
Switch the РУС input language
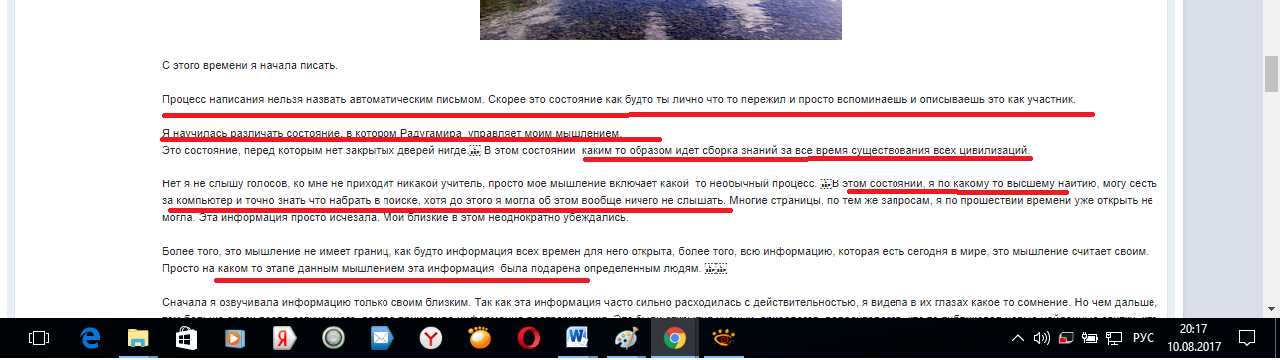(x=1144, y=339)
